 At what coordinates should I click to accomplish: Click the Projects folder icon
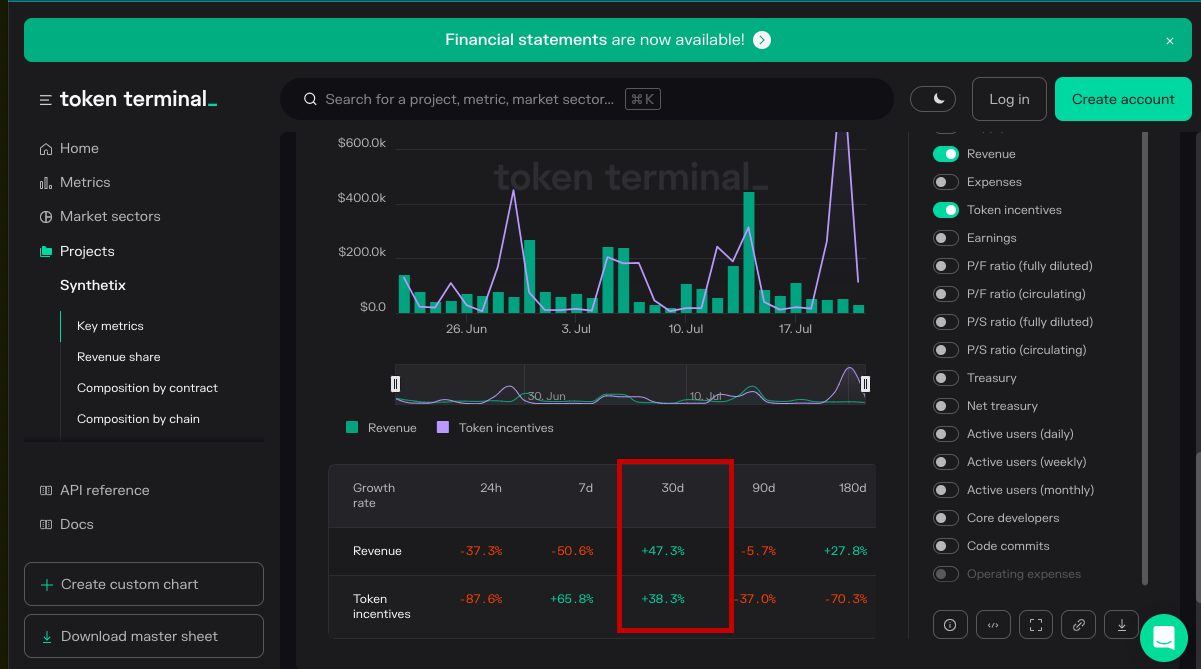coord(45,252)
